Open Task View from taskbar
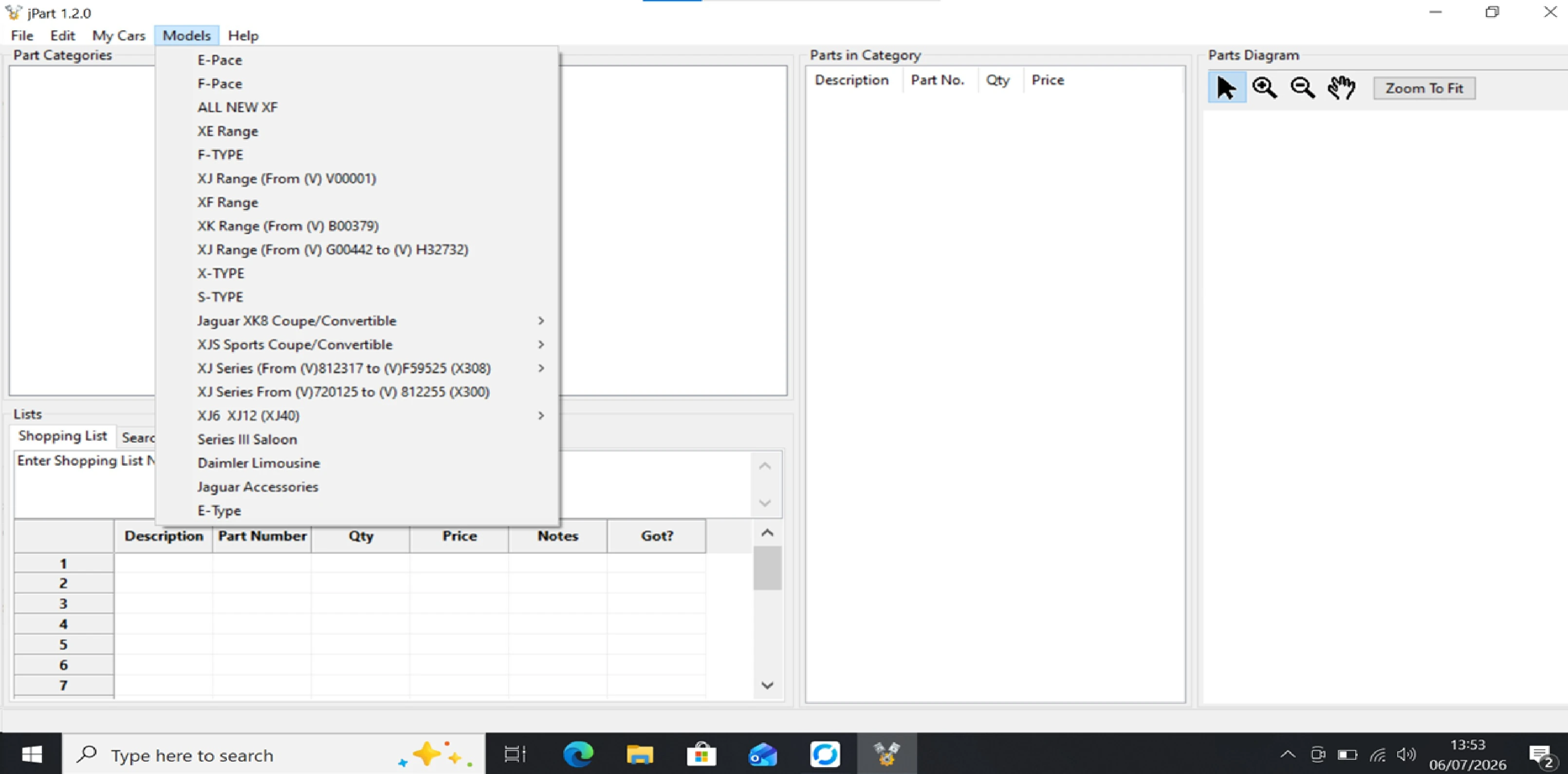The image size is (1568, 774). pos(515,755)
